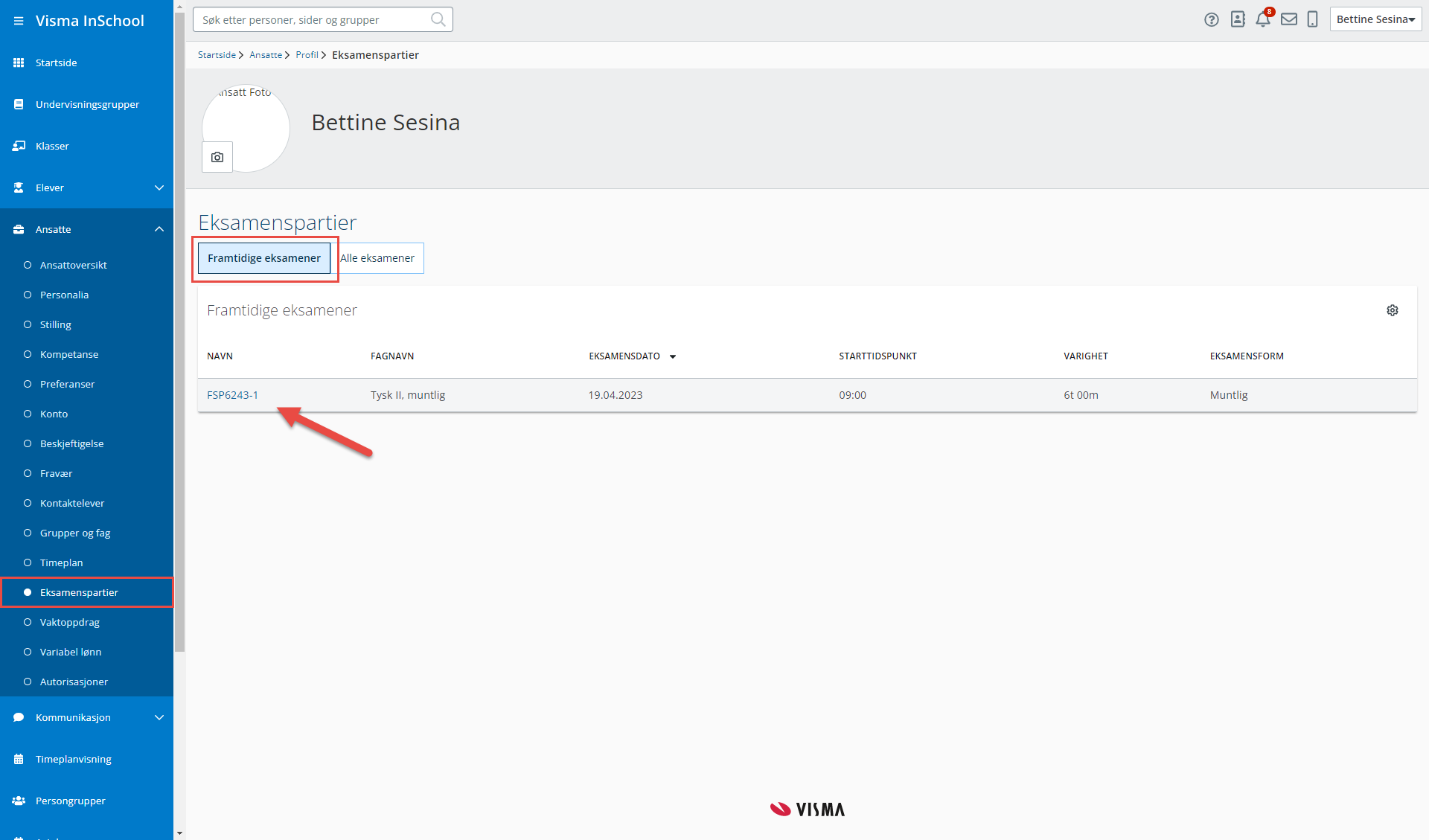This screenshot has width=1429, height=840.
Task: Select Personalia sidebar item
Action: point(64,295)
